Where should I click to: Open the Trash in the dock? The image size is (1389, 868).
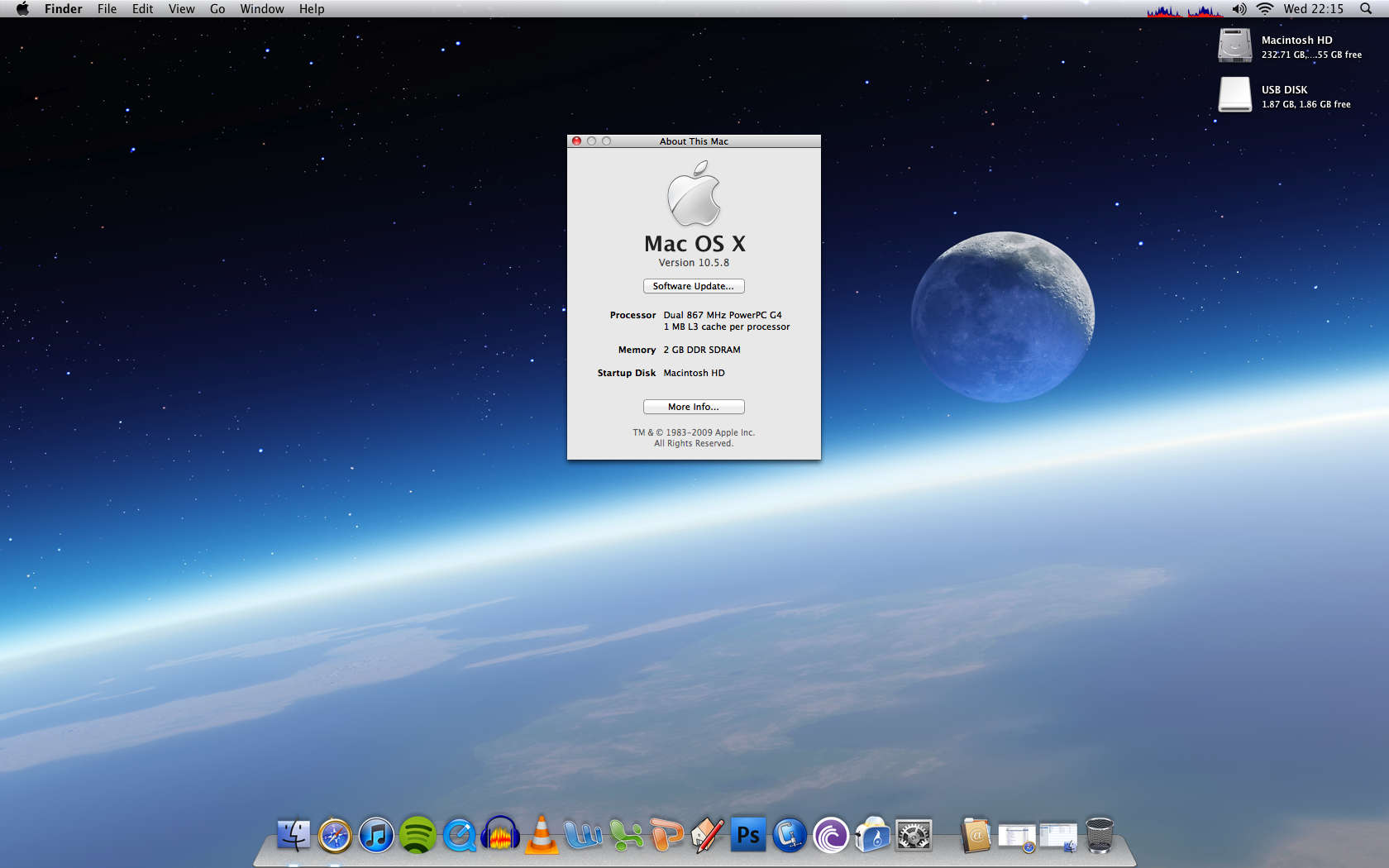[x=1100, y=836]
